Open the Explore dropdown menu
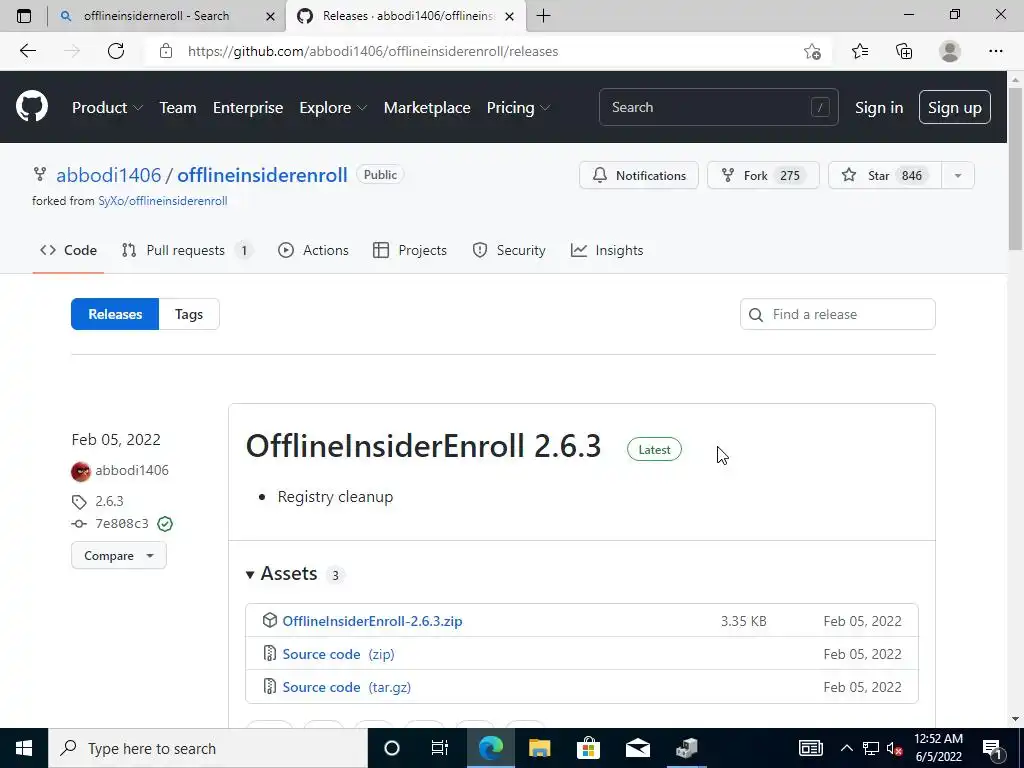Image resolution: width=1024 pixels, height=768 pixels. click(333, 108)
